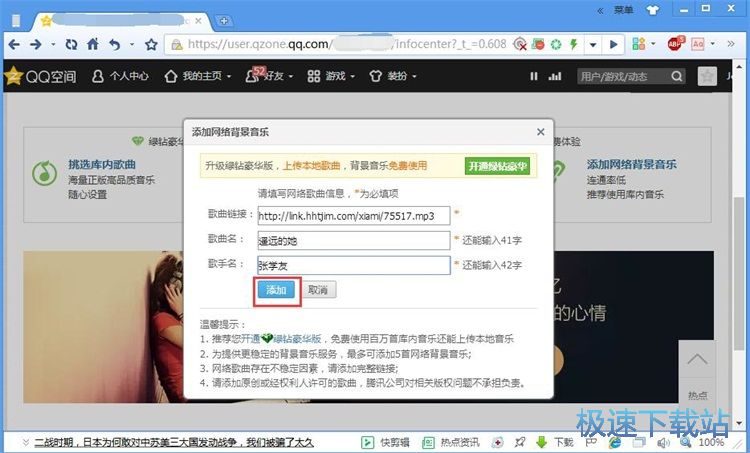
Task: Close the 添加网络背景音乐 dialog
Action: point(540,132)
